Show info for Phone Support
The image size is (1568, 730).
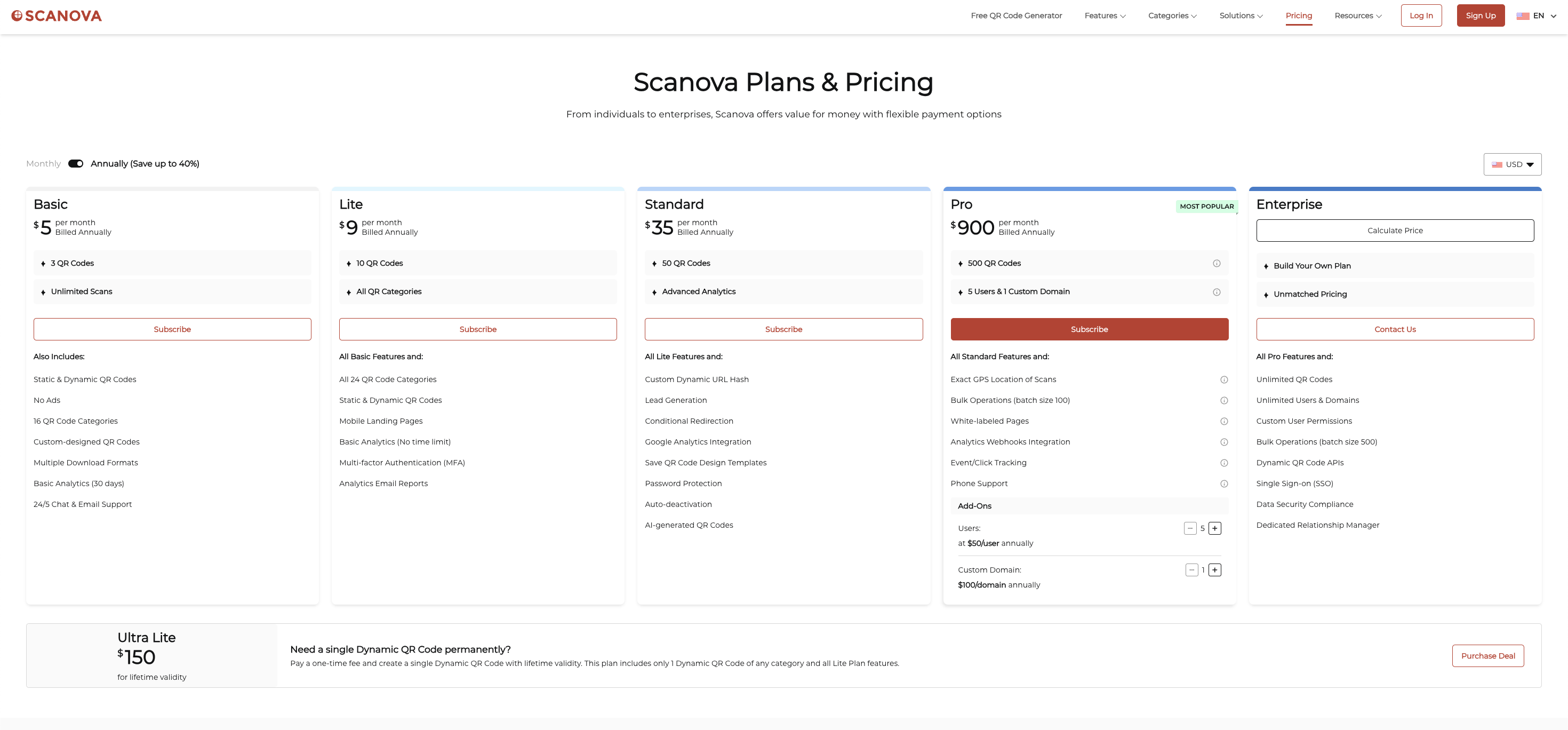click(x=1223, y=483)
